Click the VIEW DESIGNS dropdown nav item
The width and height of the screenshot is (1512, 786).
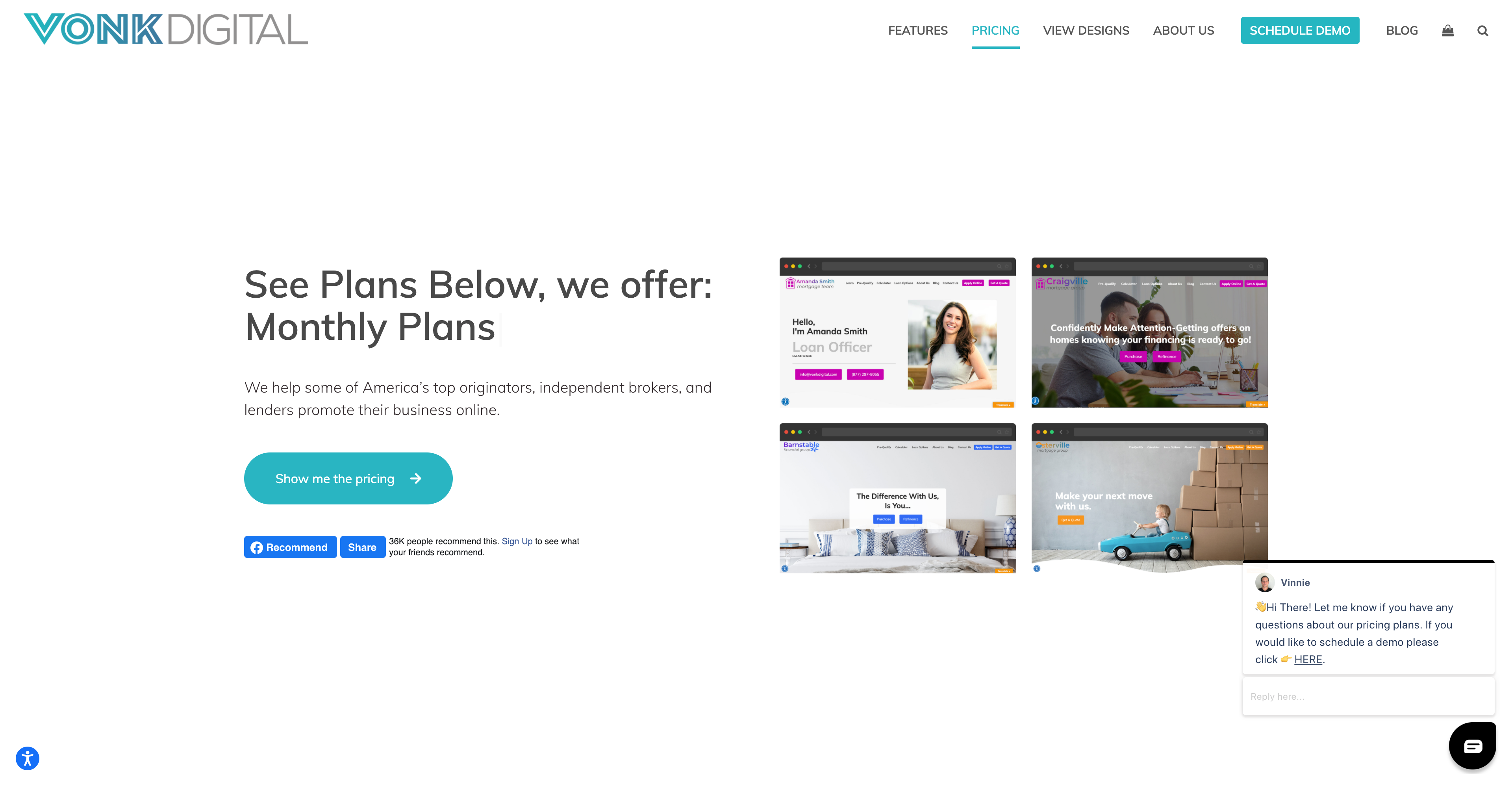(1086, 30)
